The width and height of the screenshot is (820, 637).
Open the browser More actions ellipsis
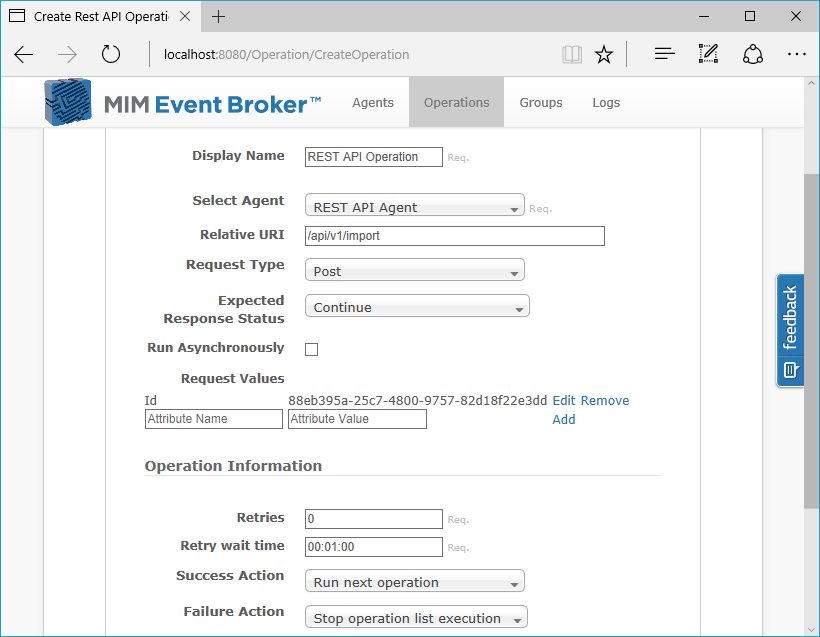[x=796, y=54]
